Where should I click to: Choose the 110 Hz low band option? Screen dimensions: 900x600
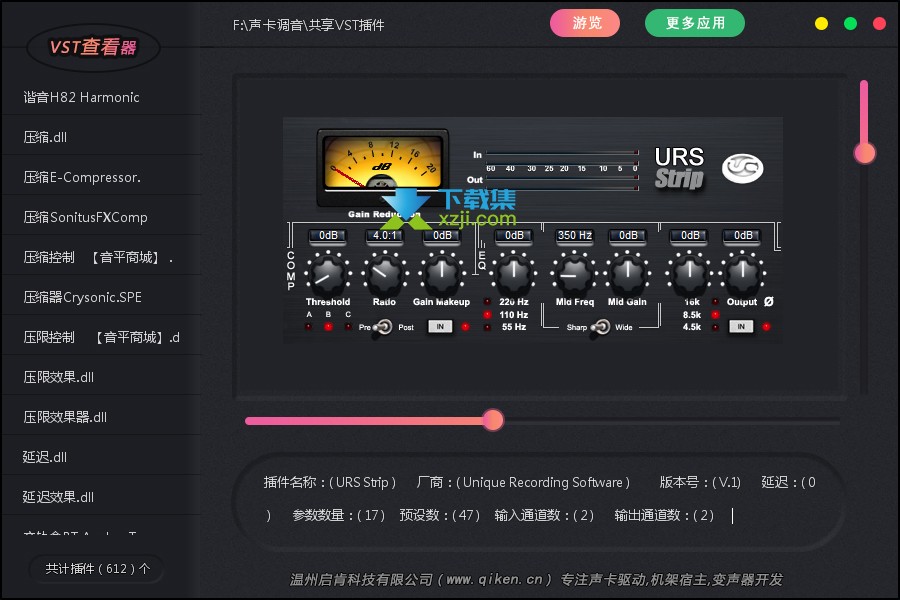click(513, 315)
